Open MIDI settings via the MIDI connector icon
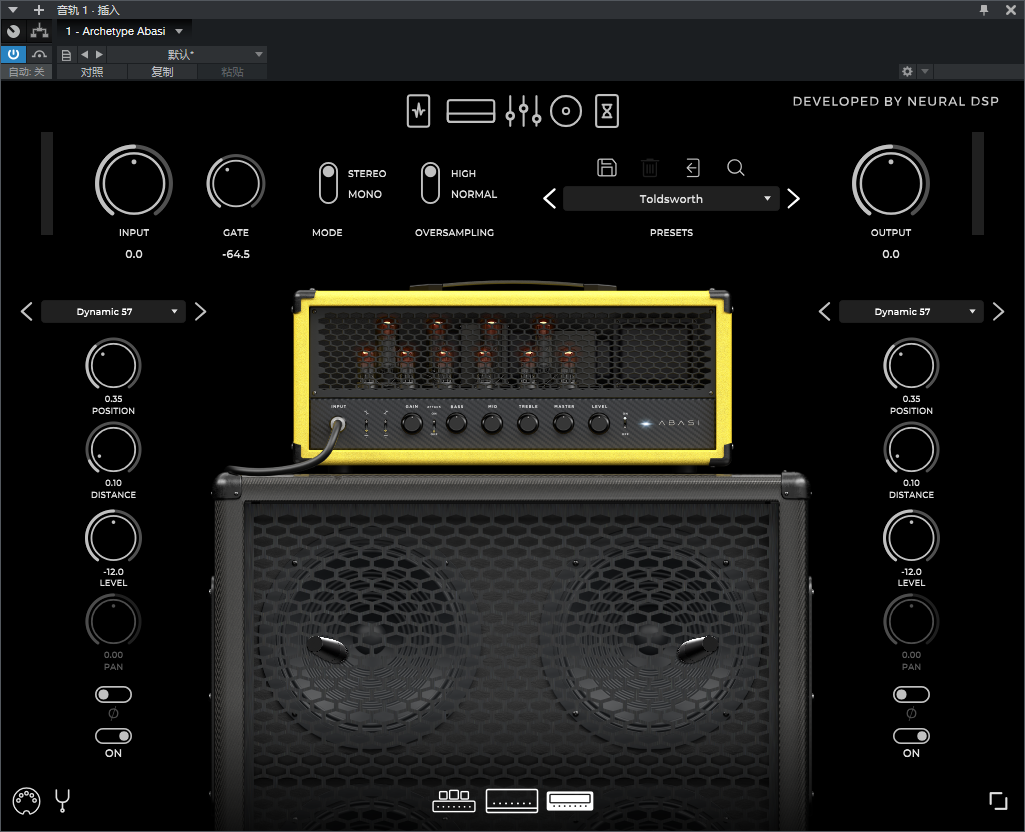 pyautogui.click(x=26, y=801)
